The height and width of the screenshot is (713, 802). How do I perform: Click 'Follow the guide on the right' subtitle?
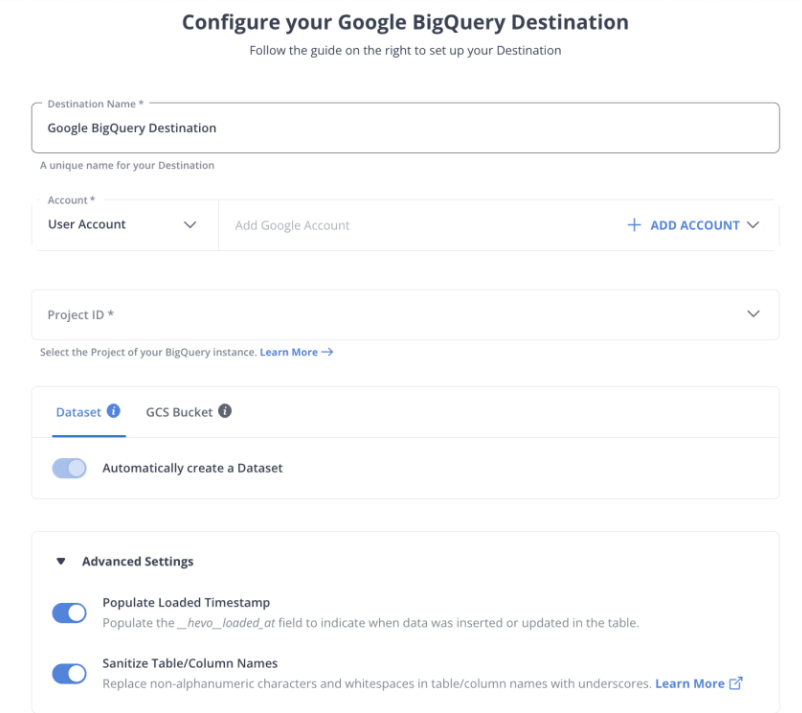405,51
